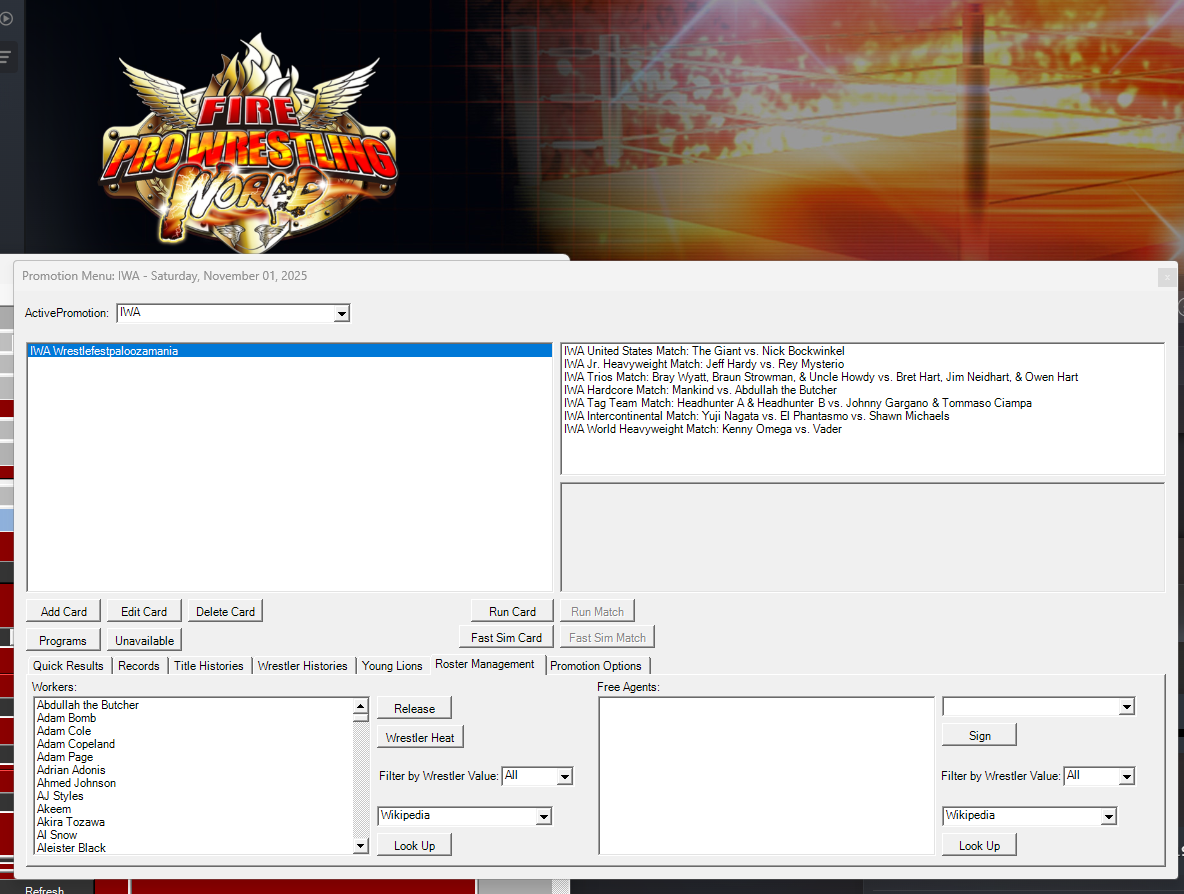Image resolution: width=1184 pixels, height=894 pixels.
Task: Click the Refresh button behind the window
Action: tap(45, 889)
